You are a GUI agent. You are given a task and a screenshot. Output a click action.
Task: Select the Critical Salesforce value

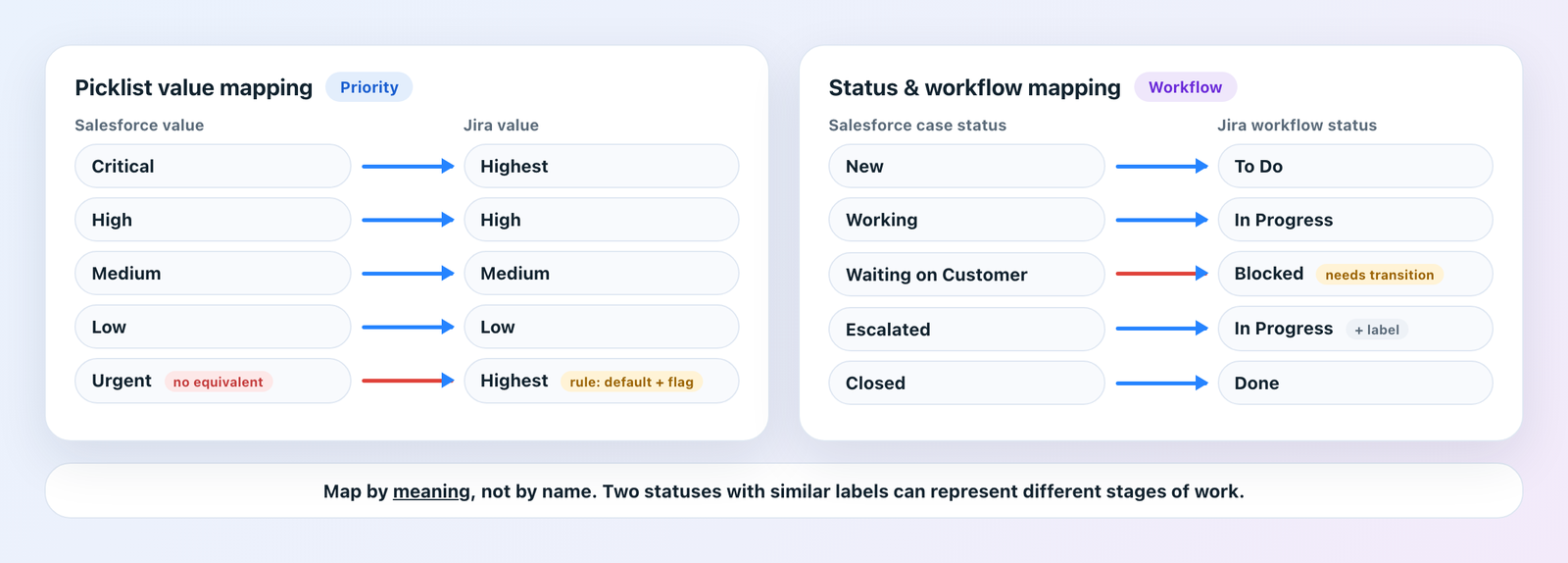tap(213, 166)
